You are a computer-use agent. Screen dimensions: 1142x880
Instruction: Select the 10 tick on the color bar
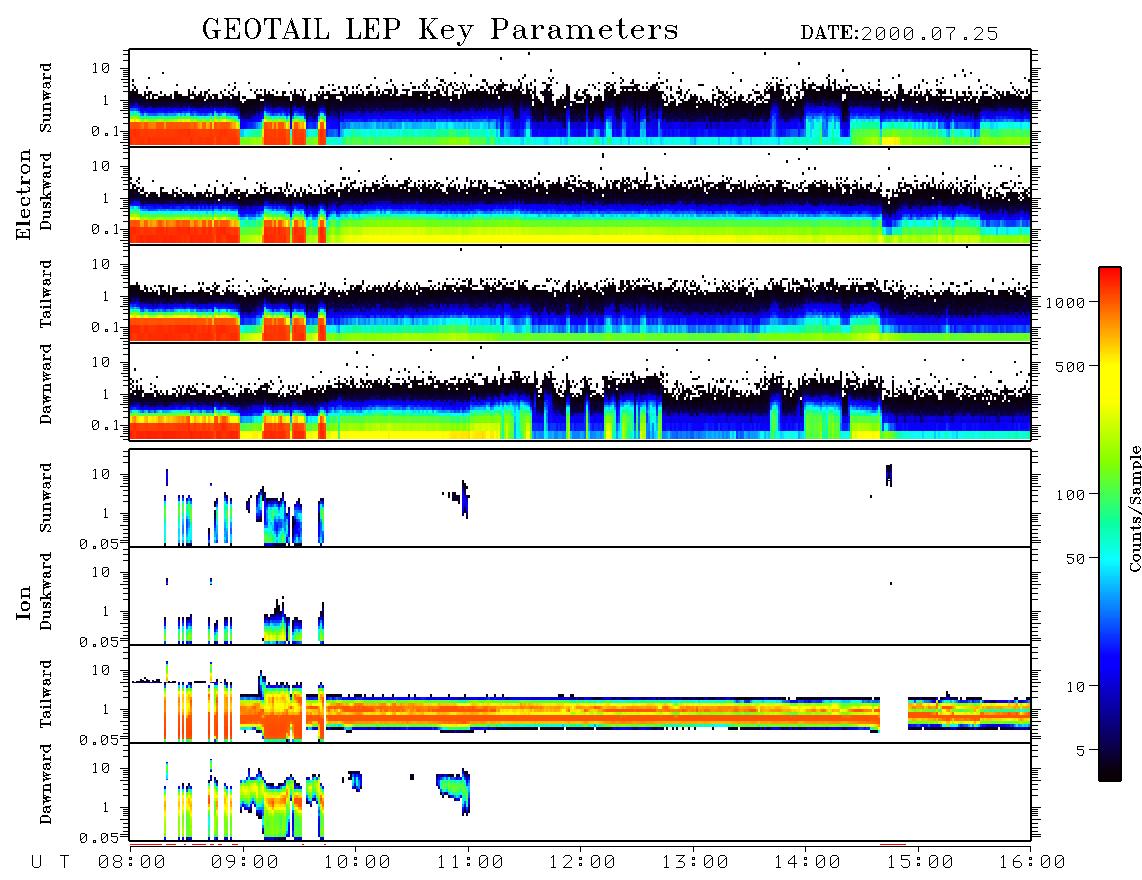(x=1075, y=687)
